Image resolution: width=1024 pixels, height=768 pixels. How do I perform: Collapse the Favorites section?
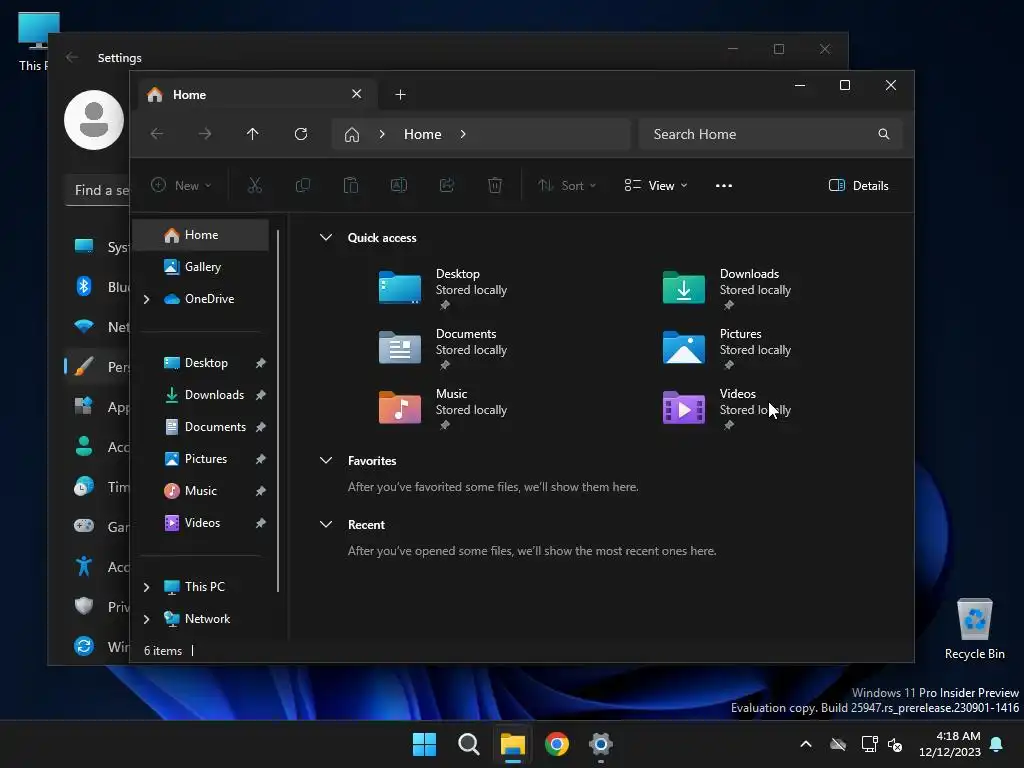[326, 460]
